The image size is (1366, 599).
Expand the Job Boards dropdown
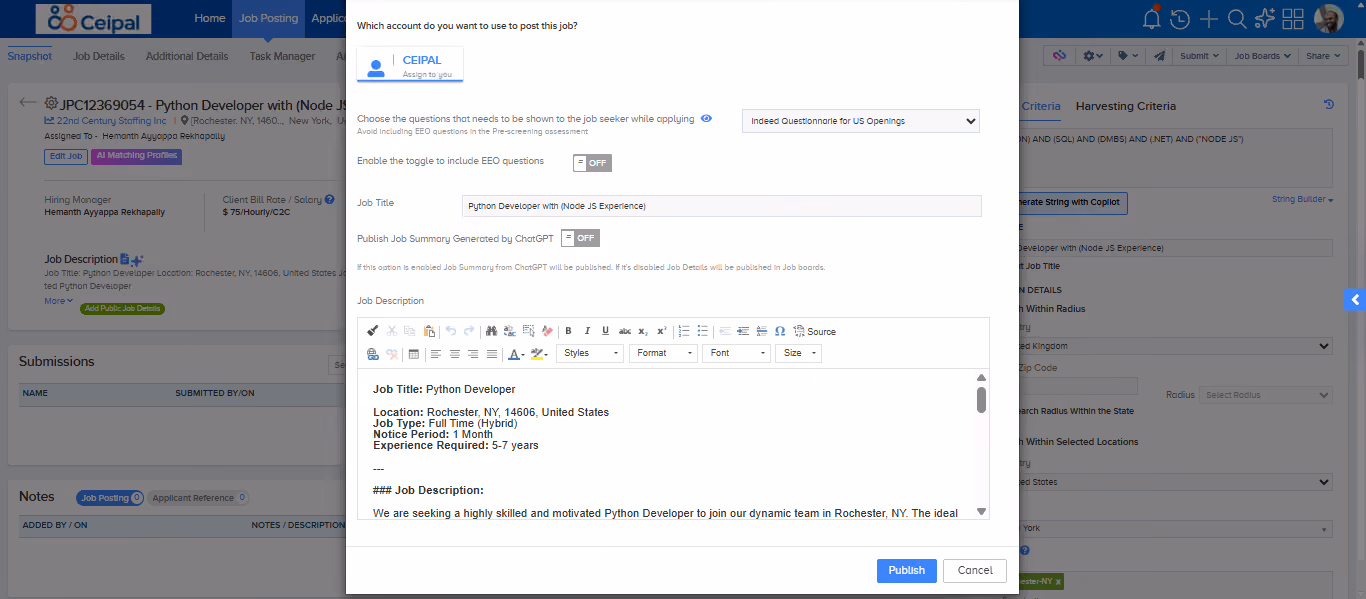tap(1263, 56)
